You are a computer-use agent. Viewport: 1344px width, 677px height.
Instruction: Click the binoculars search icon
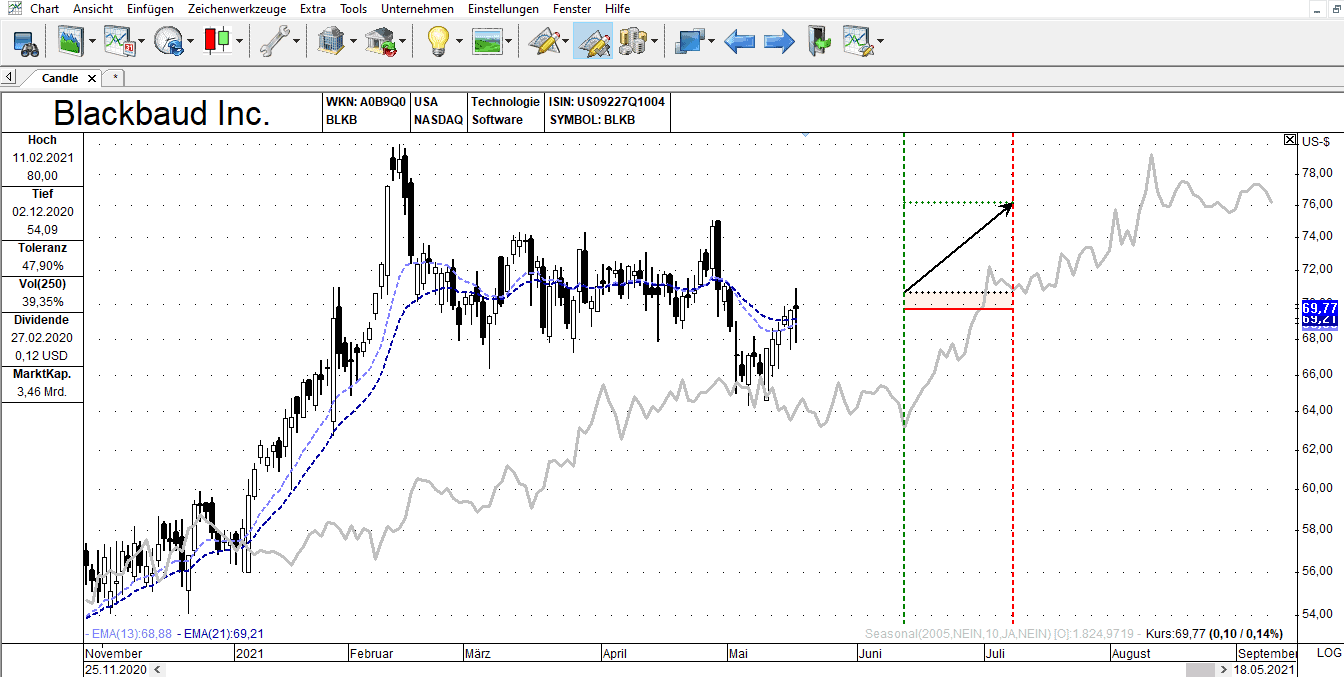[x=25, y=42]
